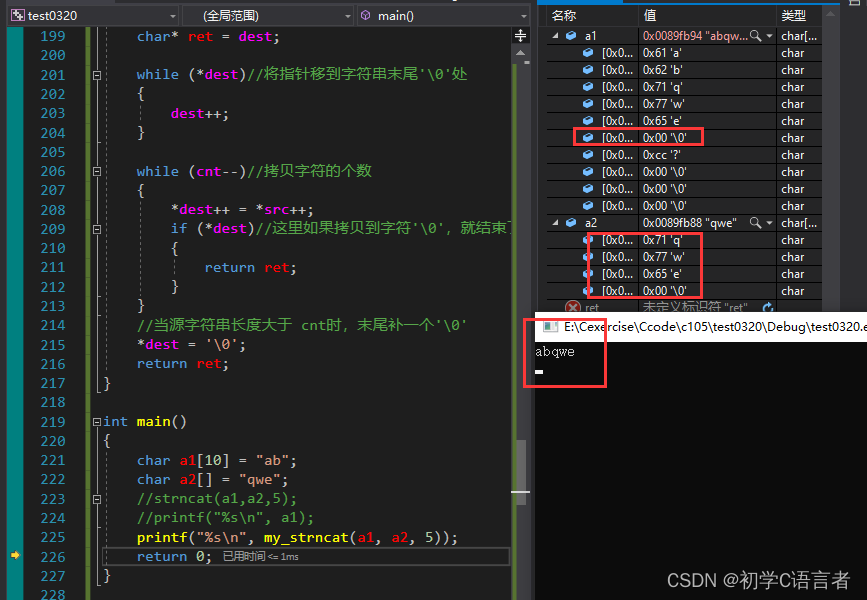Click the split-editor icon above the scrollbar
This screenshot has height=600, width=867.
pyautogui.click(x=519, y=35)
